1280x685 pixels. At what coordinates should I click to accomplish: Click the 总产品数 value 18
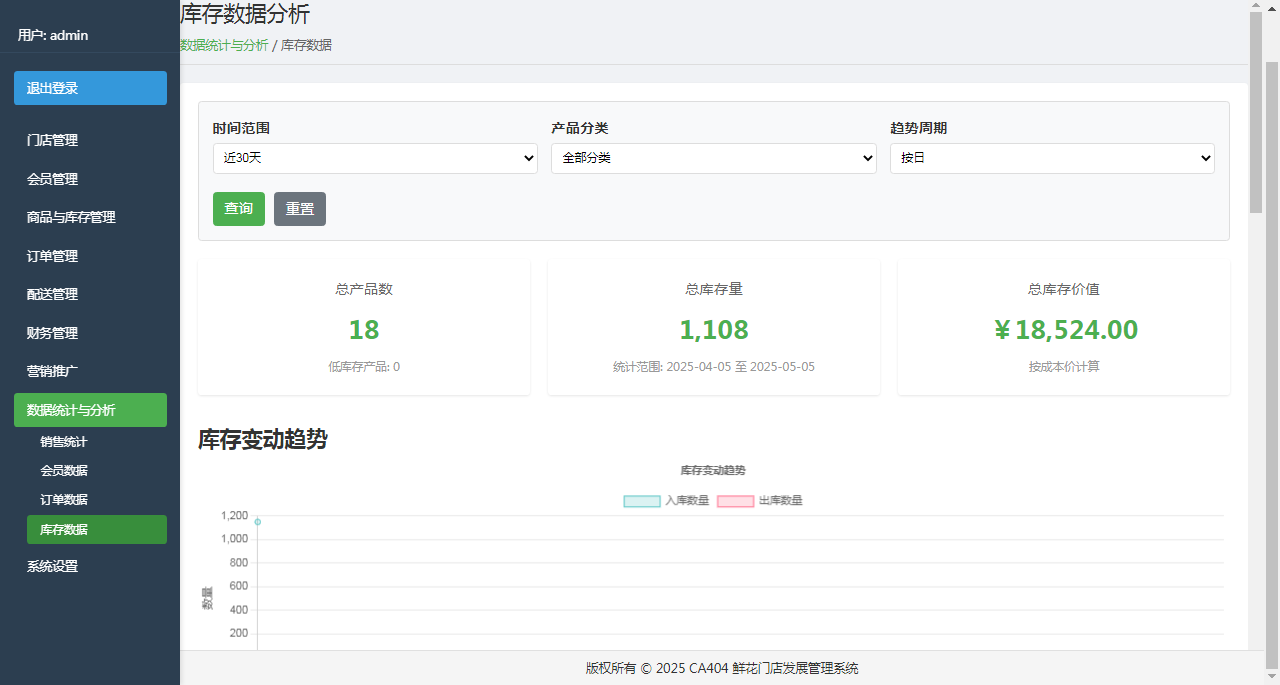pyautogui.click(x=364, y=330)
